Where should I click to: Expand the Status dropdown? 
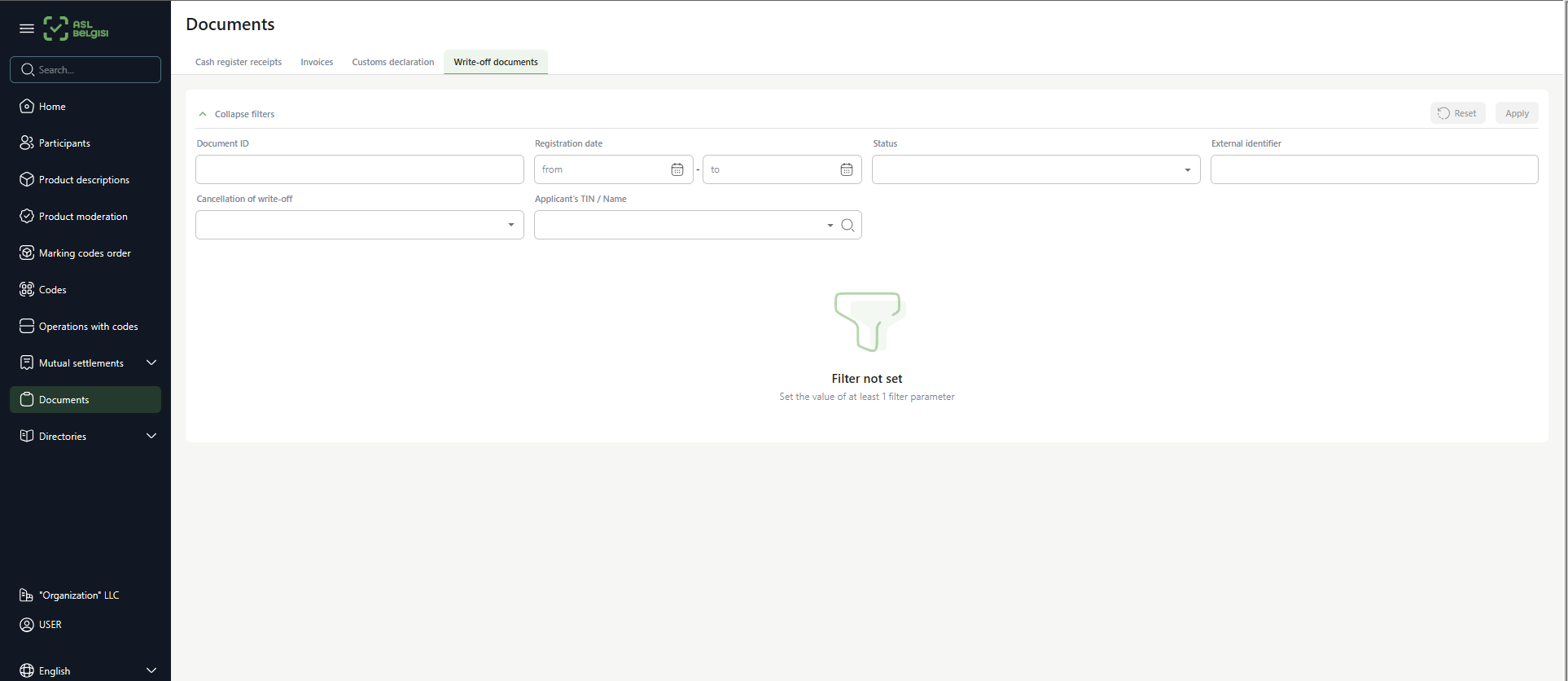pos(1187,170)
